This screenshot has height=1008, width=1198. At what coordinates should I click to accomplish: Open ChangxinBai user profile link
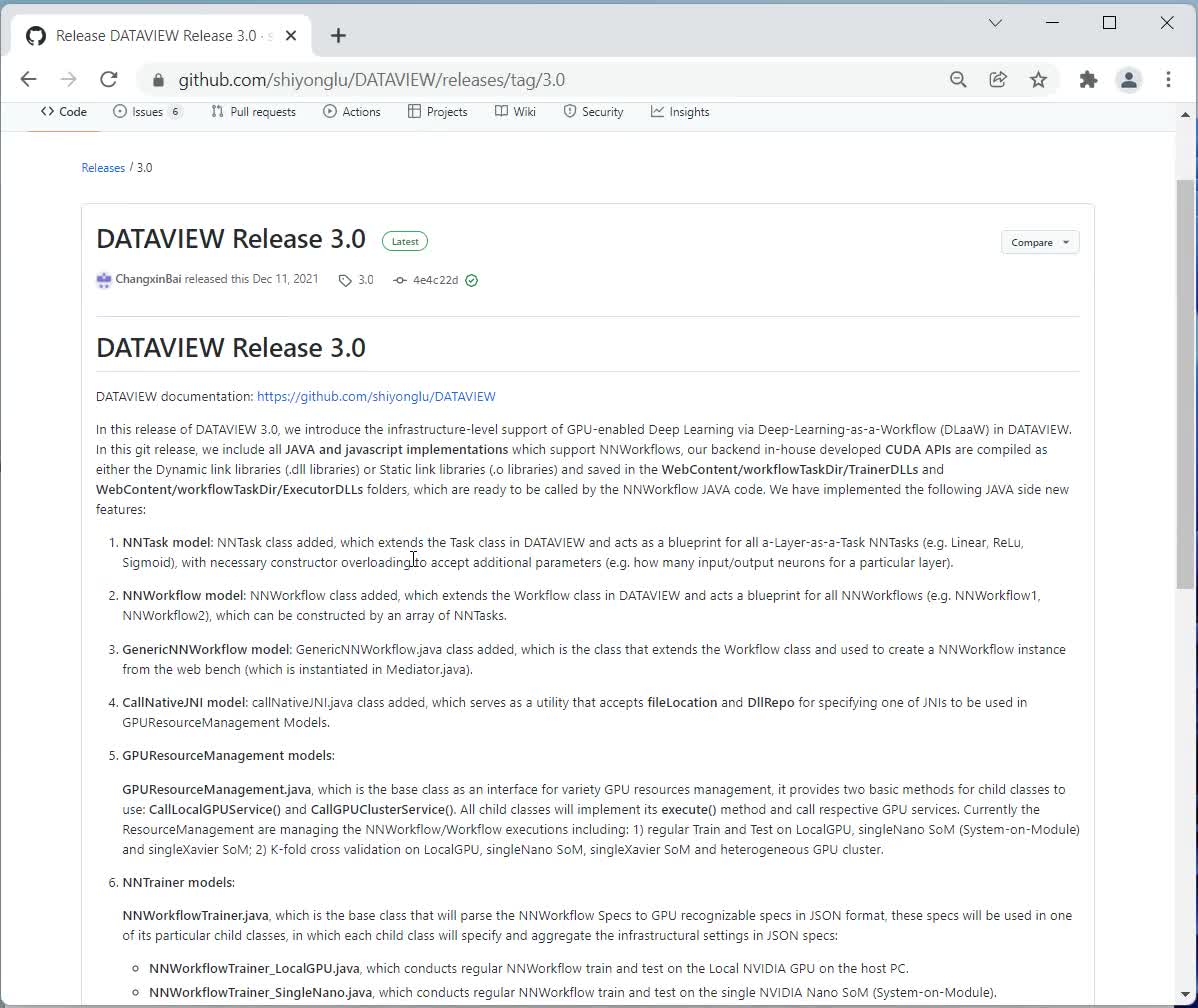pyautogui.click(x=148, y=279)
